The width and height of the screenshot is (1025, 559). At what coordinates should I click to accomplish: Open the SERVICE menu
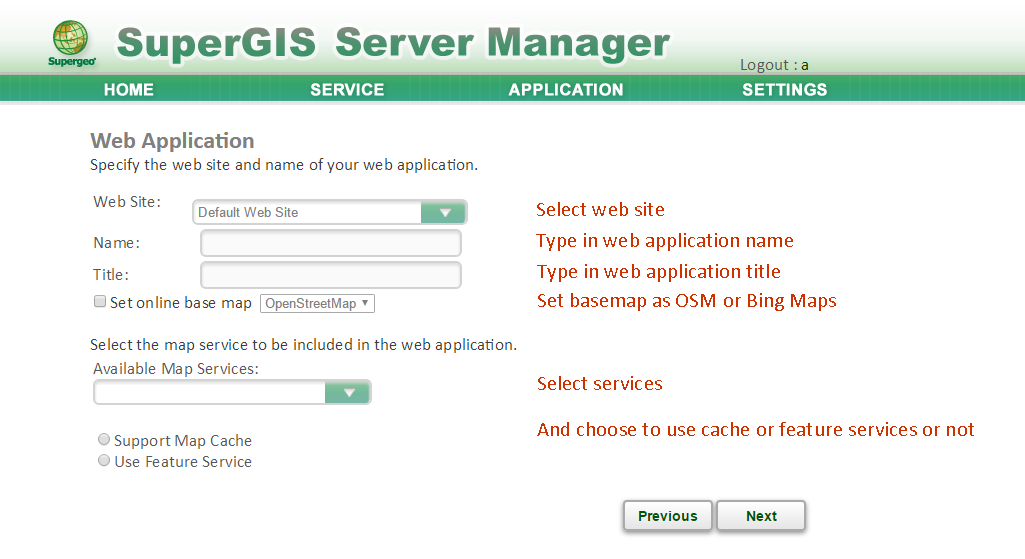pos(347,90)
